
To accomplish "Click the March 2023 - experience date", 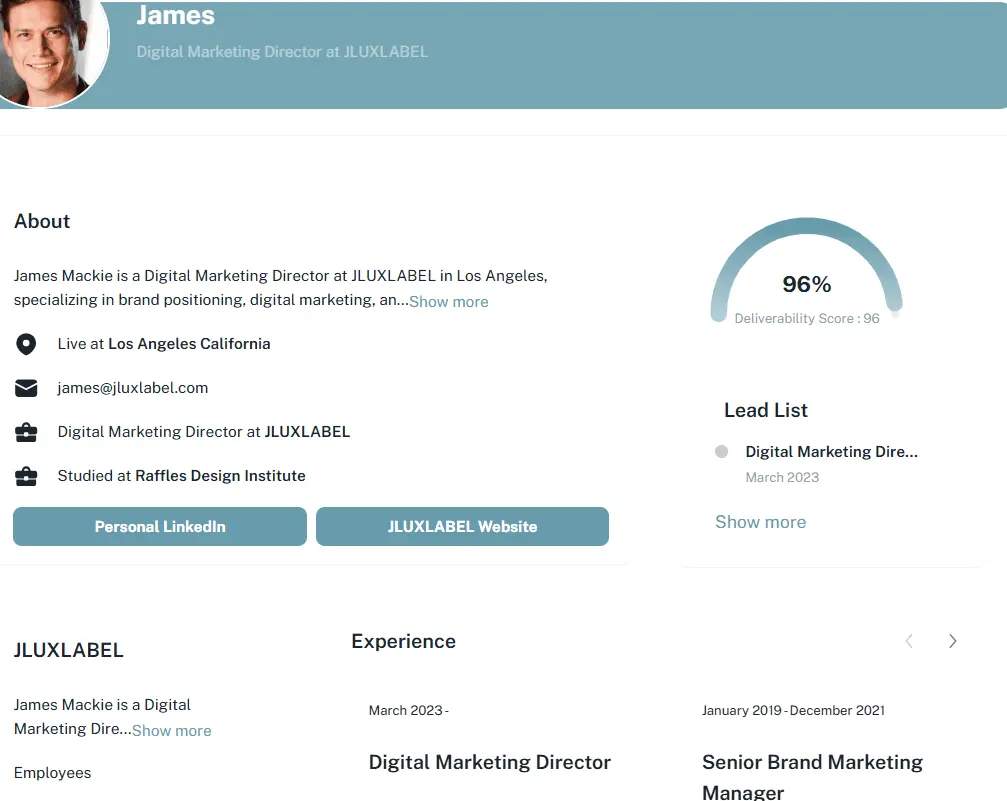I will point(408,710).
